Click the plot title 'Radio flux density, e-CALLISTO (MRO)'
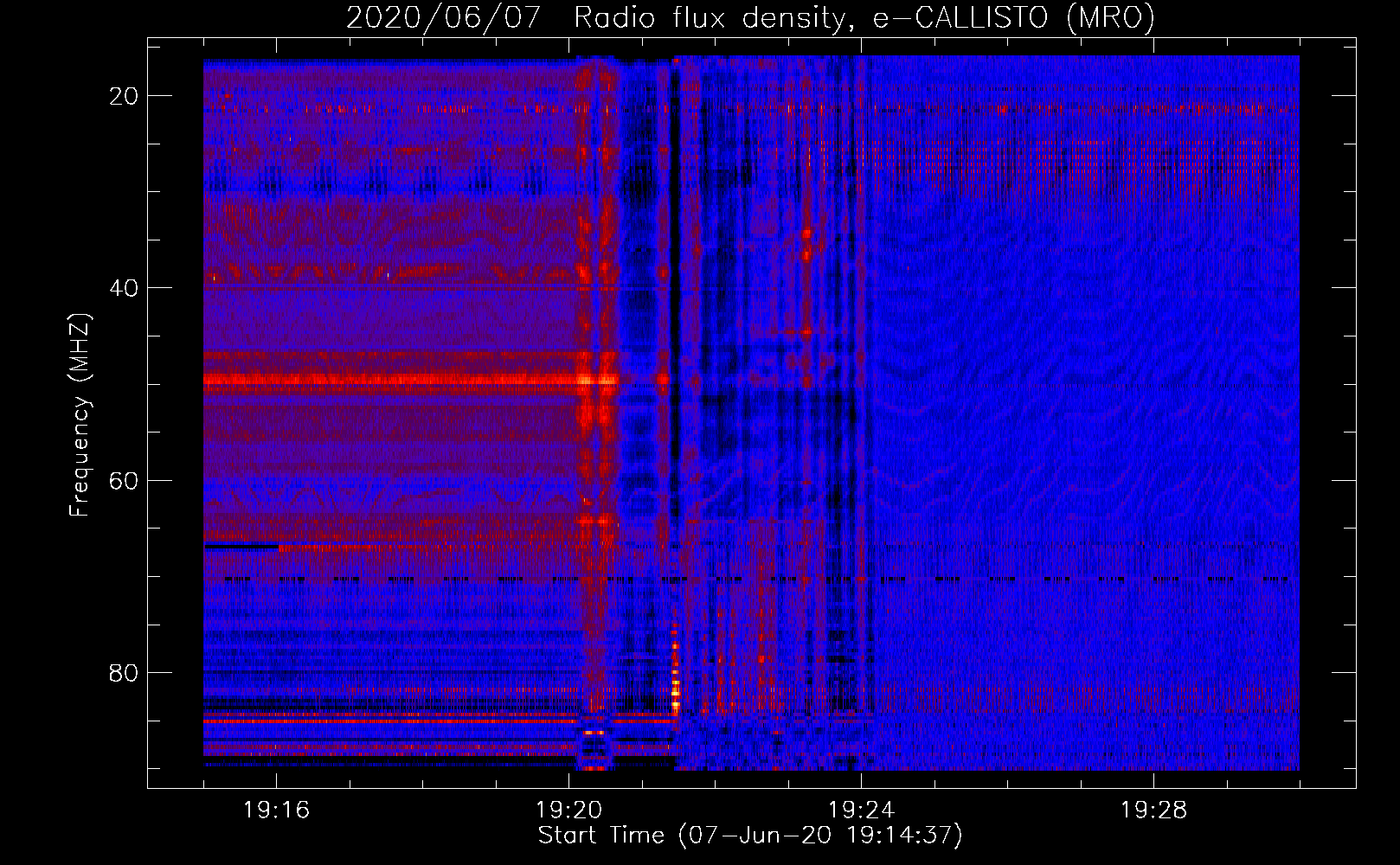Image resolution: width=1400 pixels, height=865 pixels. click(864, 17)
